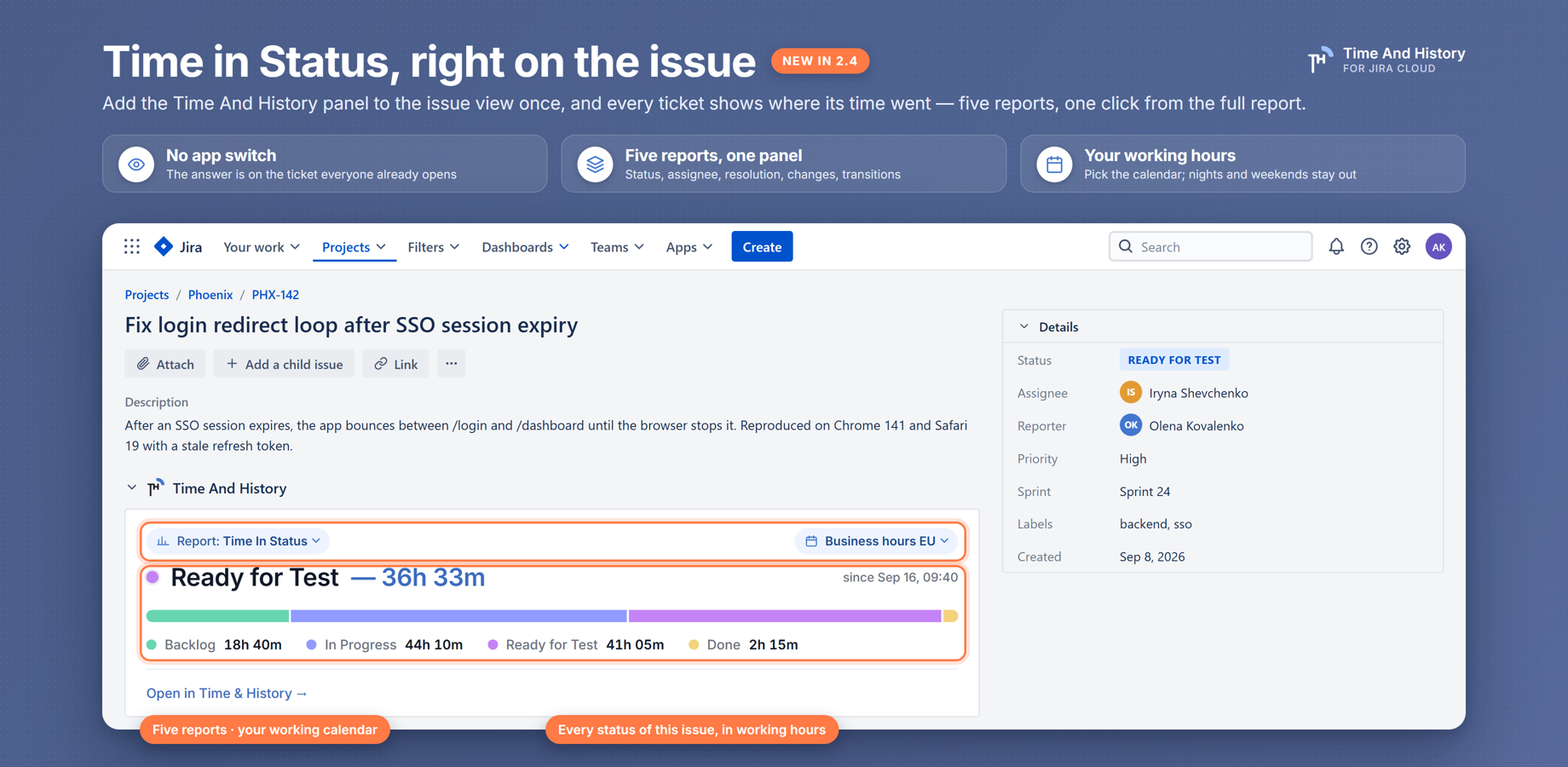Screen dimensions: 1568x767
Task: Click the purple Ready for Test bar segment
Action: pos(785,615)
